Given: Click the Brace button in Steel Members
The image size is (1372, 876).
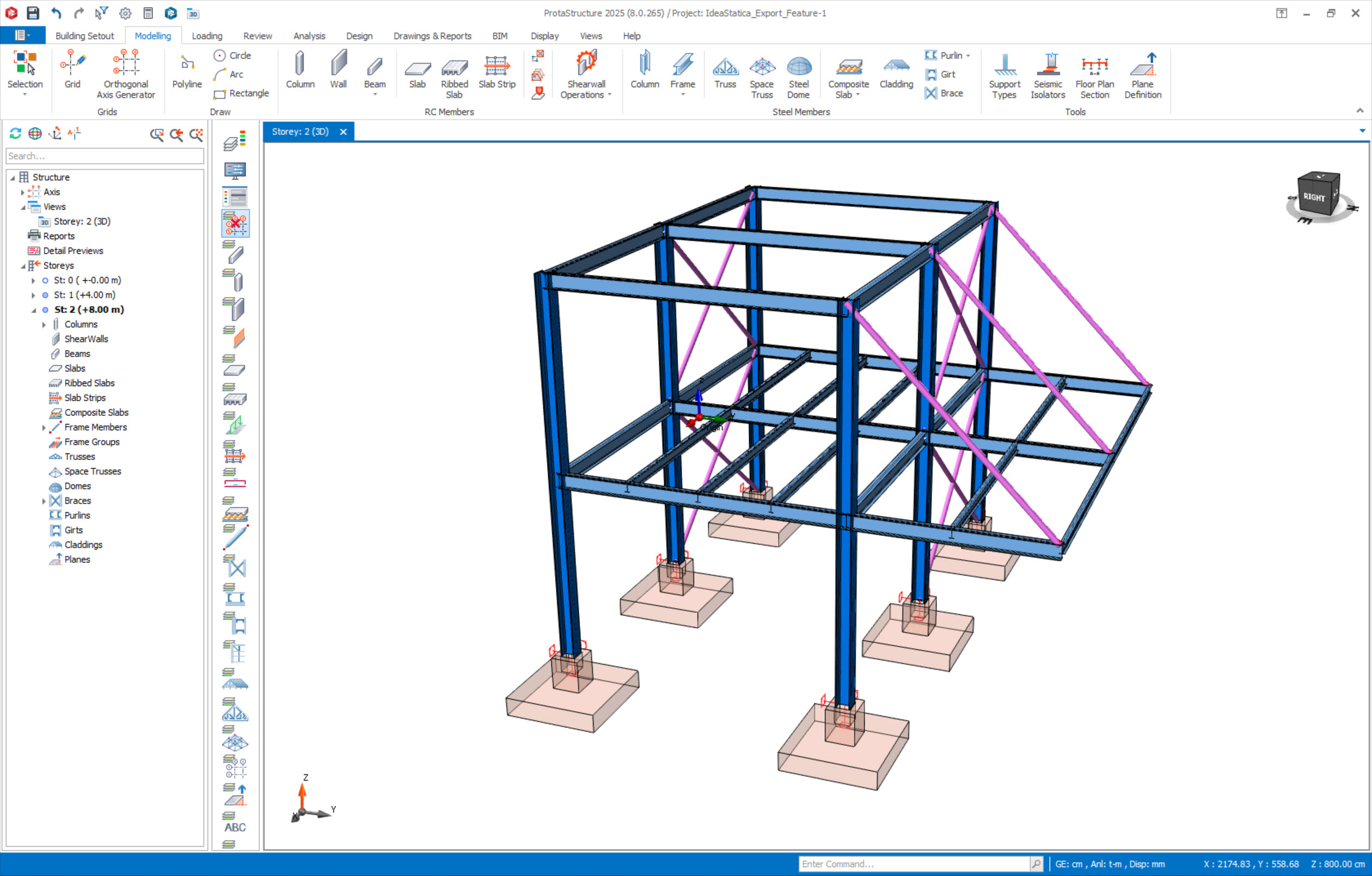Looking at the screenshot, I should click(945, 94).
